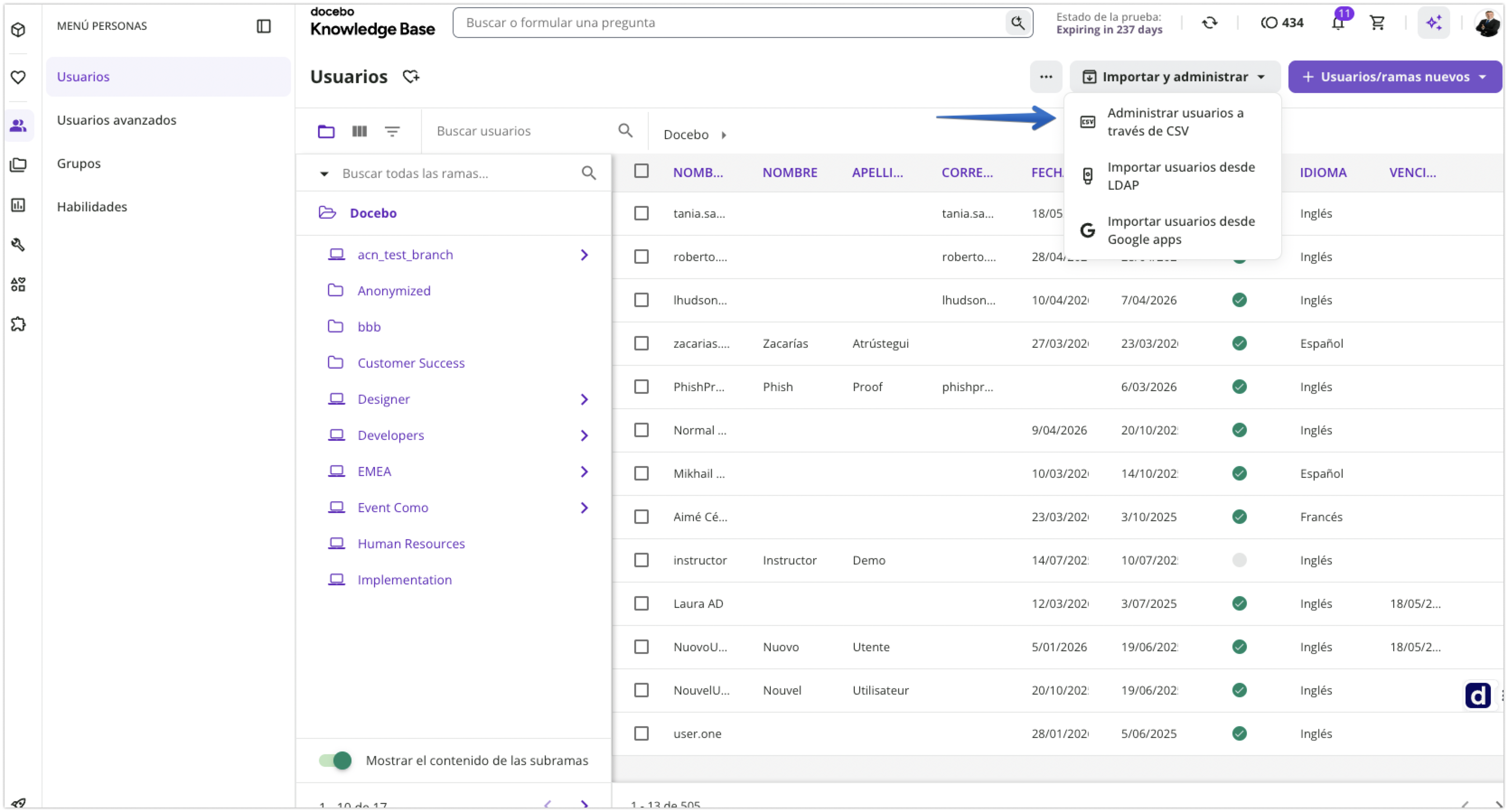
Task: Open the Anonymized branch
Action: tap(394, 291)
